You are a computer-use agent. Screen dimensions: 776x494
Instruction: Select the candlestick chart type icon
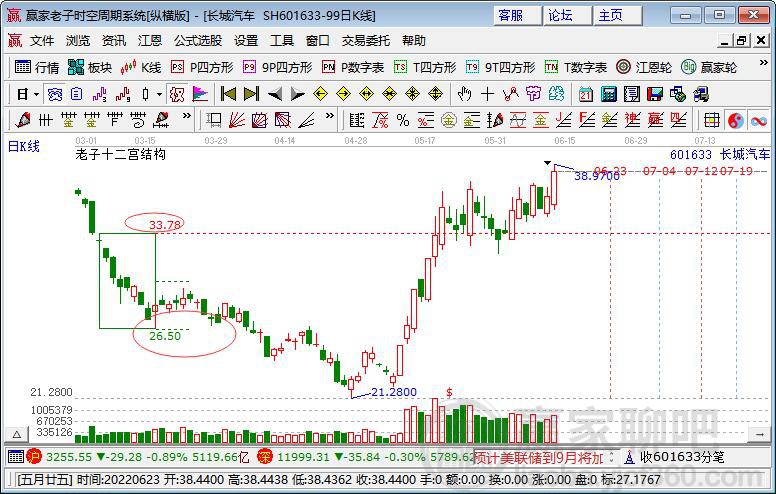[x=145, y=94]
